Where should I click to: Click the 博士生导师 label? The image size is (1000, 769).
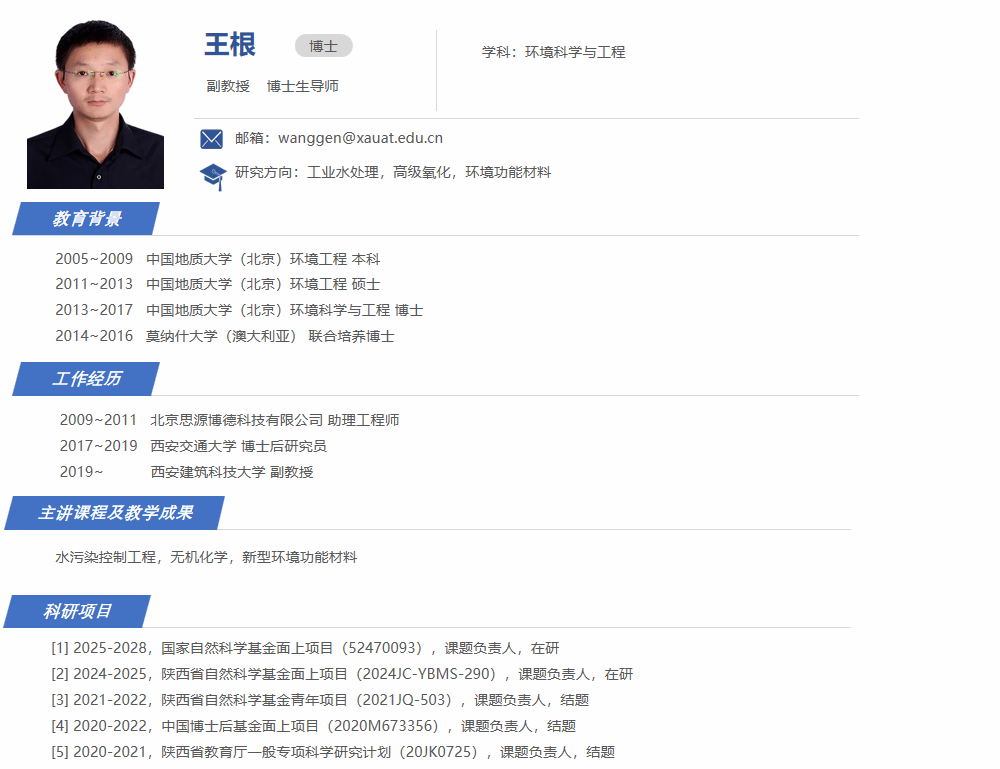(302, 86)
